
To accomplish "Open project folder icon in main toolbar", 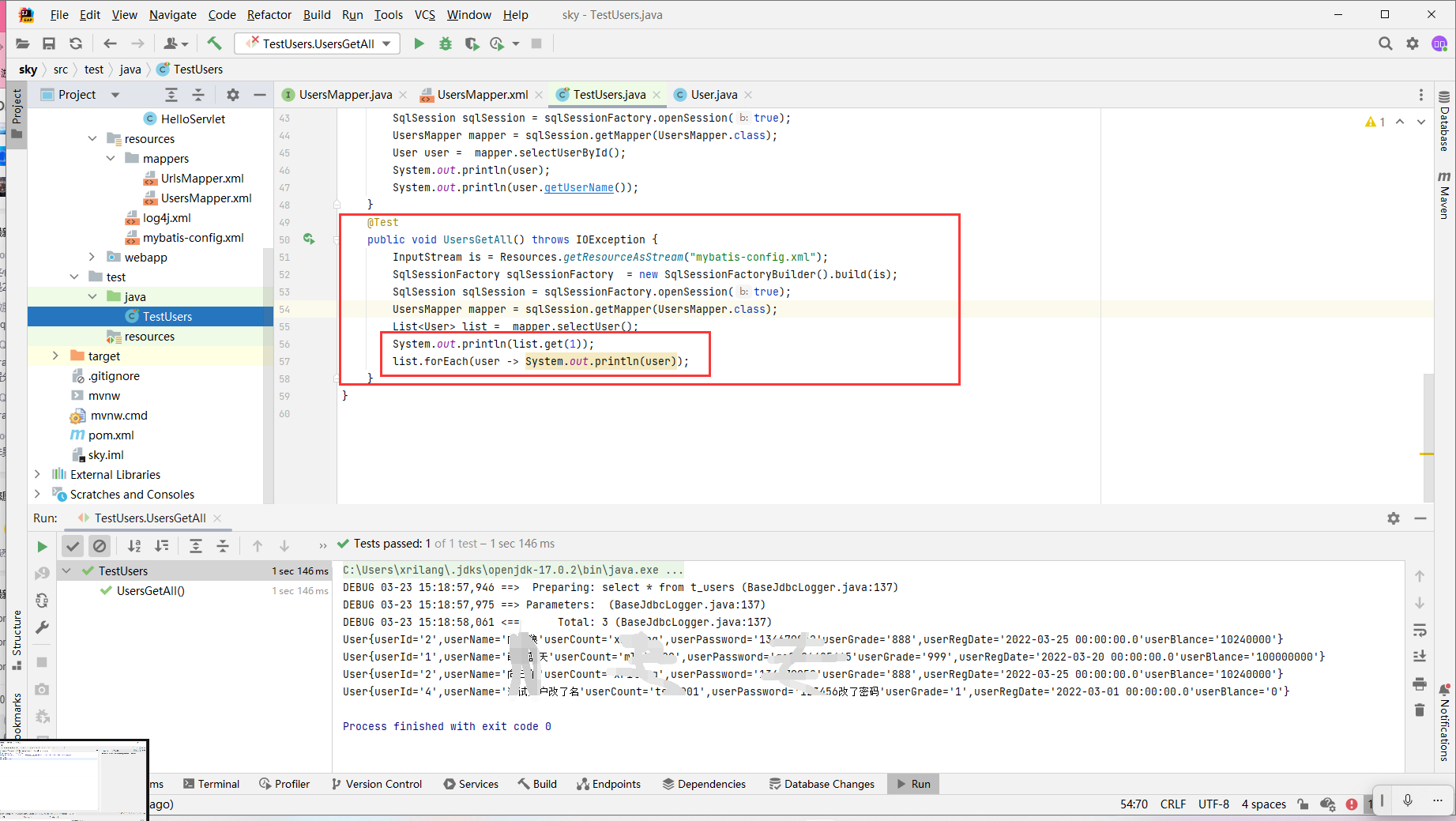I will 23,43.
